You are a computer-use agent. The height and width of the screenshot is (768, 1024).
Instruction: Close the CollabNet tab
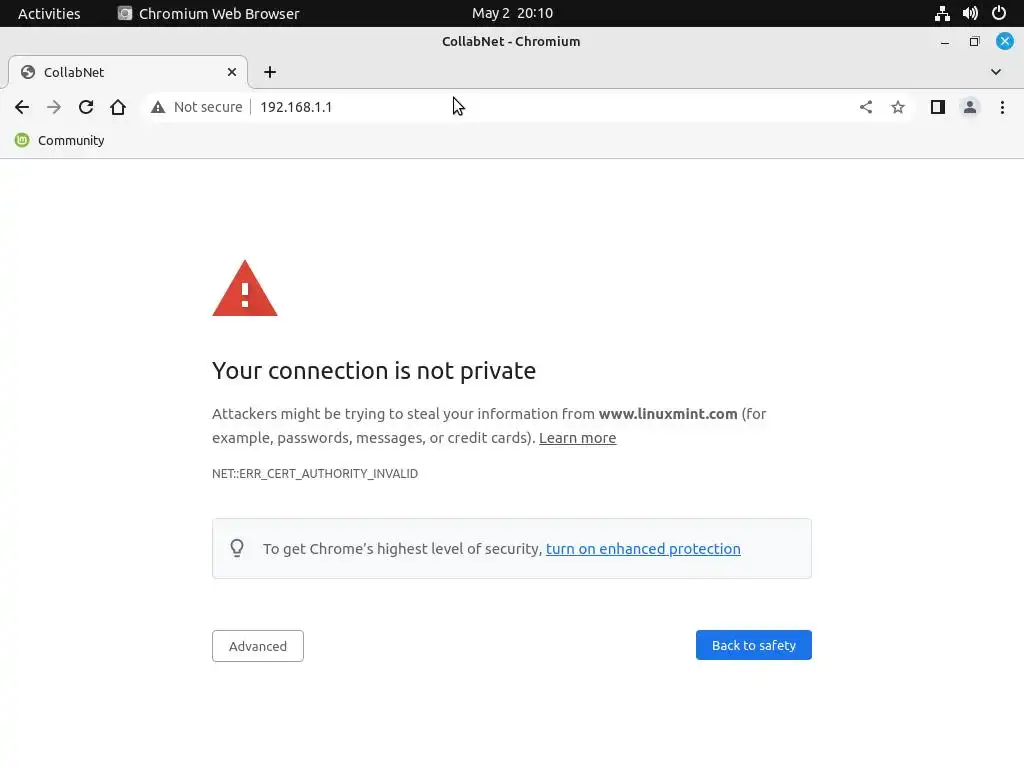[232, 72]
